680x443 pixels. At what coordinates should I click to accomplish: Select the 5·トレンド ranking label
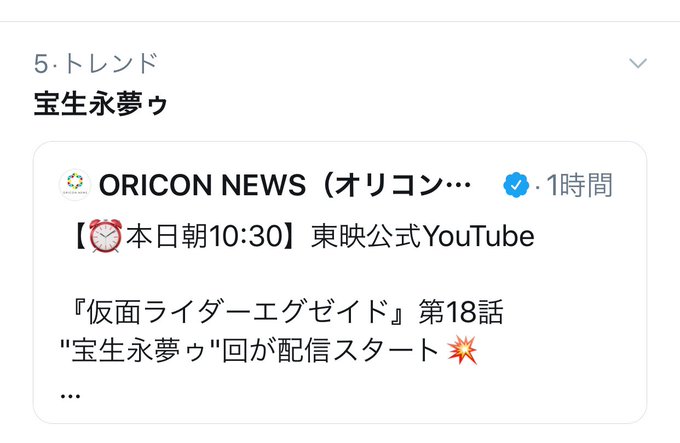[96, 63]
